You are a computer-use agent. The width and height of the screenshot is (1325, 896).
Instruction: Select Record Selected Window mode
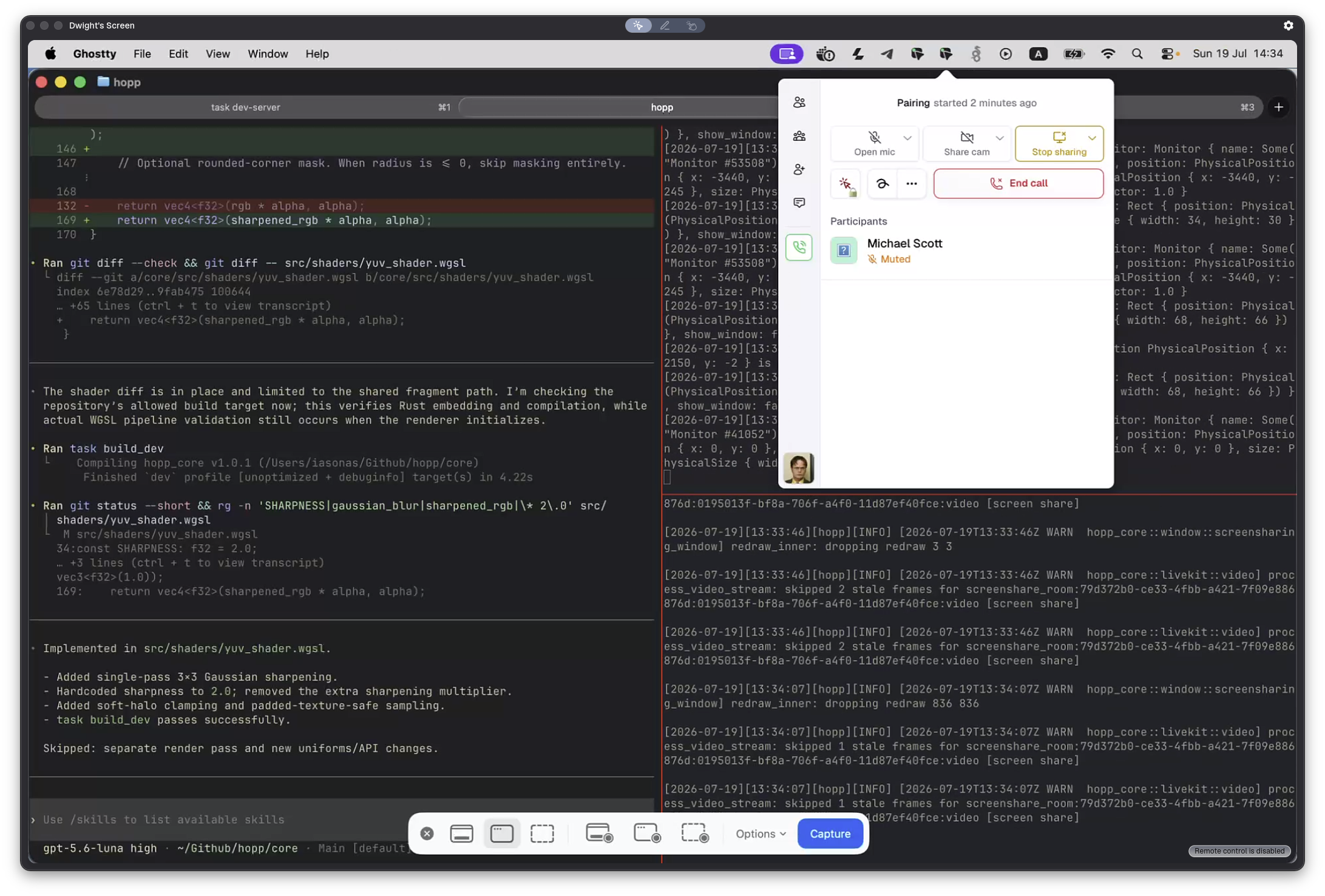(x=646, y=834)
